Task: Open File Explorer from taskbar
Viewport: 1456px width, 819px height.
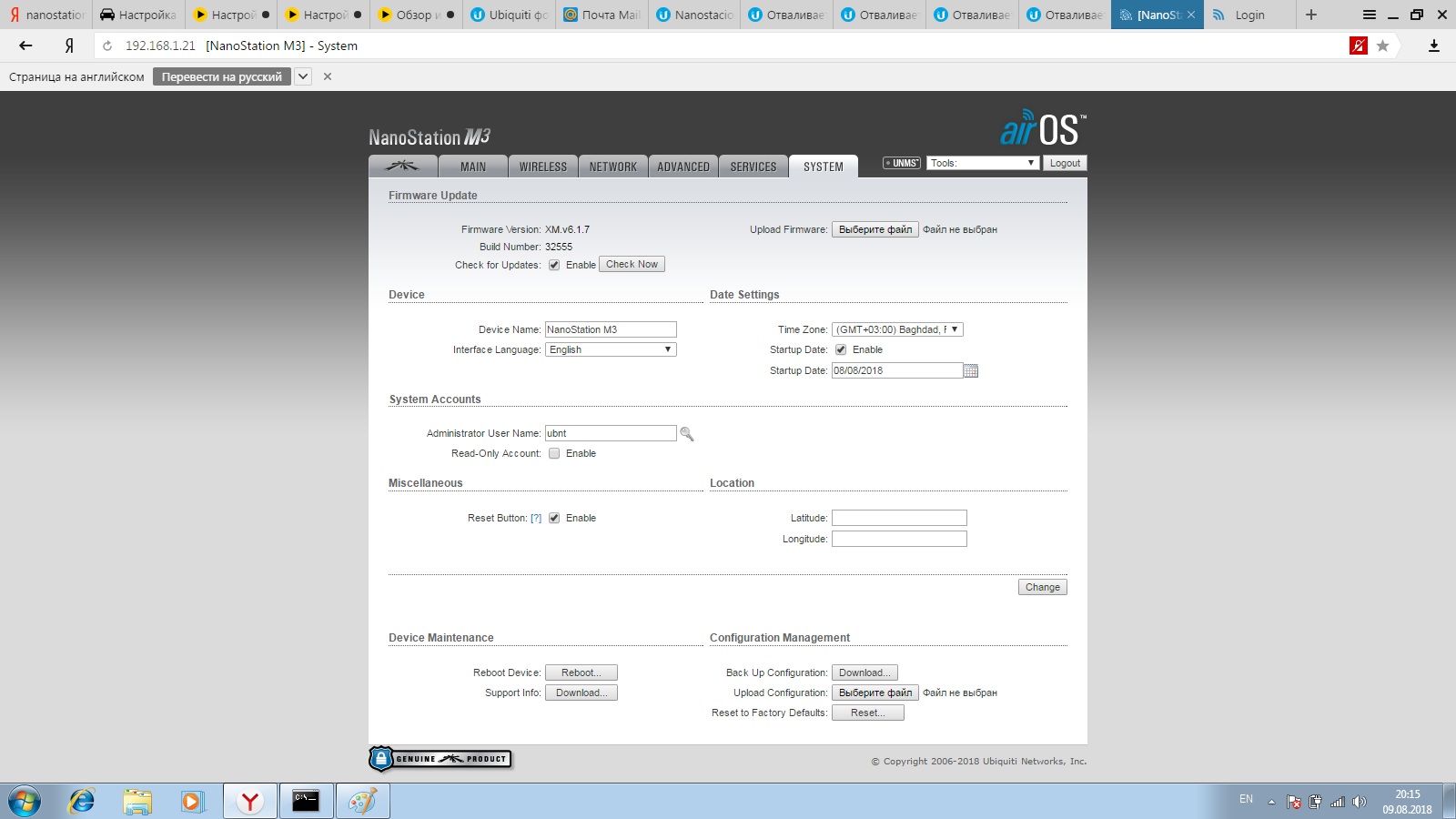Action: [137, 802]
